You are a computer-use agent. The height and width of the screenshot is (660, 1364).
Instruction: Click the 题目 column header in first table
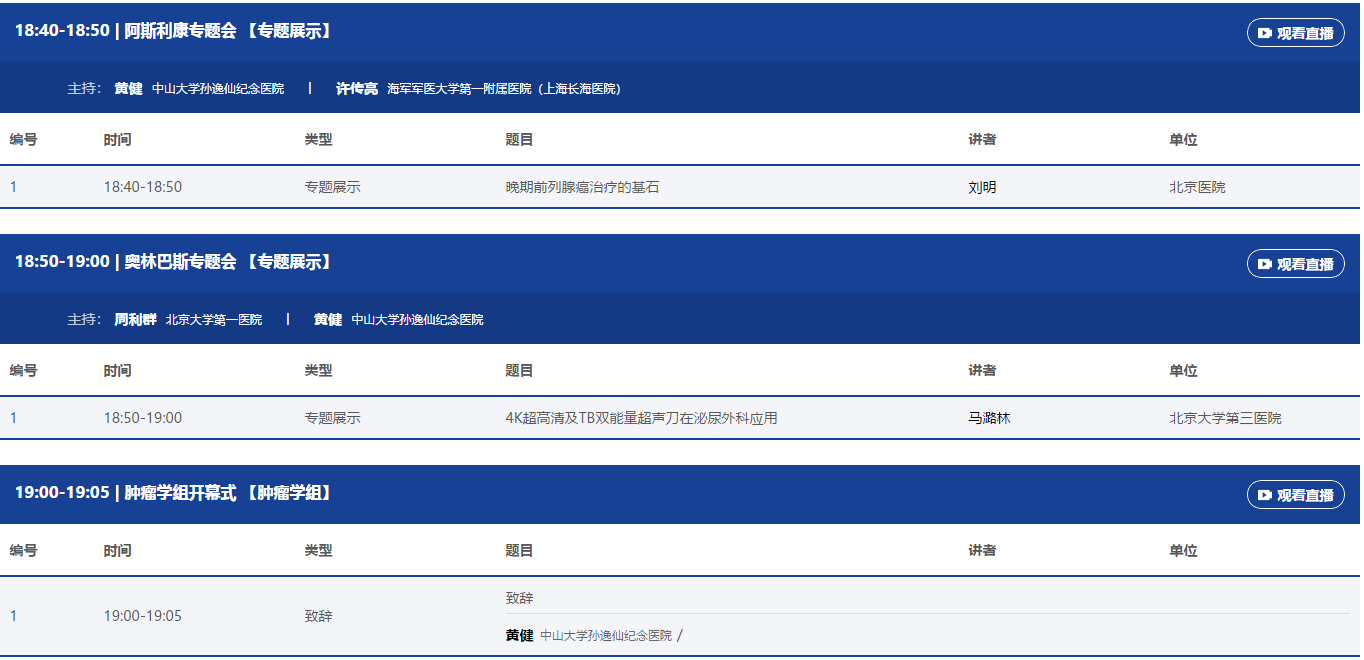pyautogui.click(x=519, y=140)
